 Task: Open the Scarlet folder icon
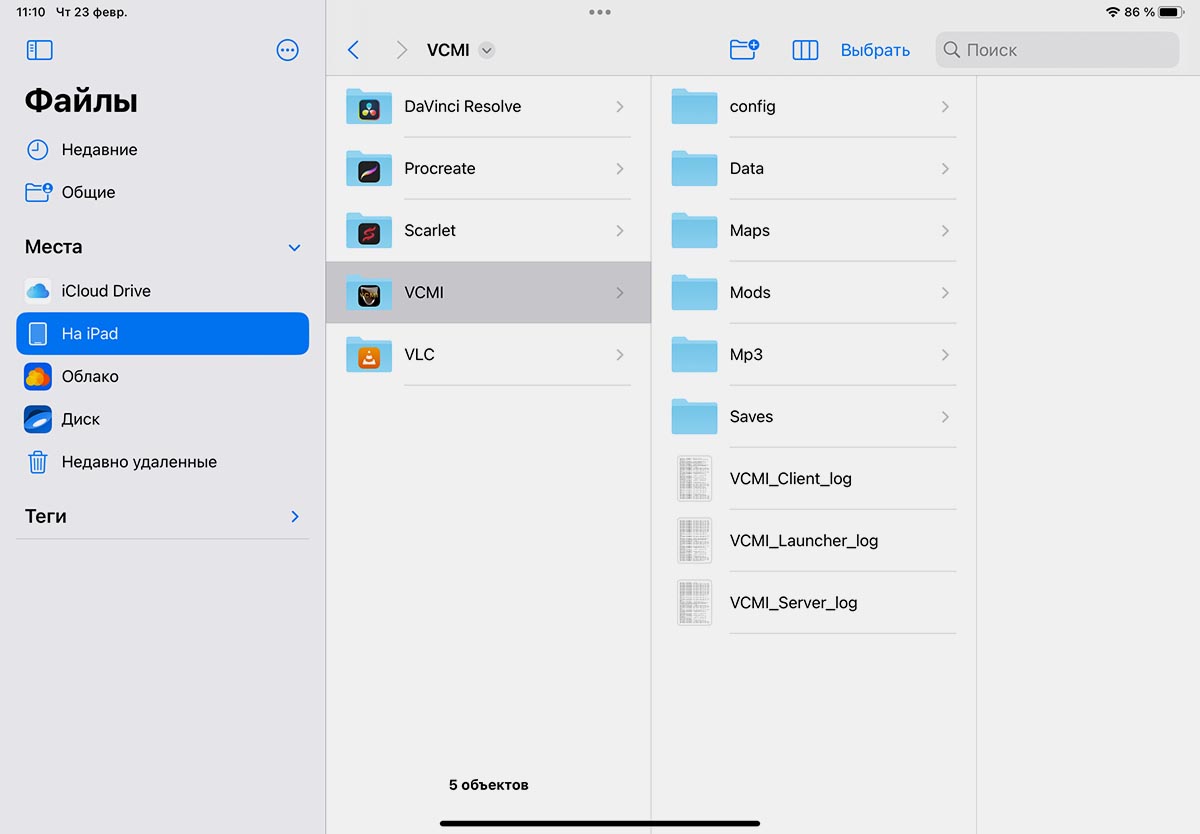pyautogui.click(x=368, y=230)
